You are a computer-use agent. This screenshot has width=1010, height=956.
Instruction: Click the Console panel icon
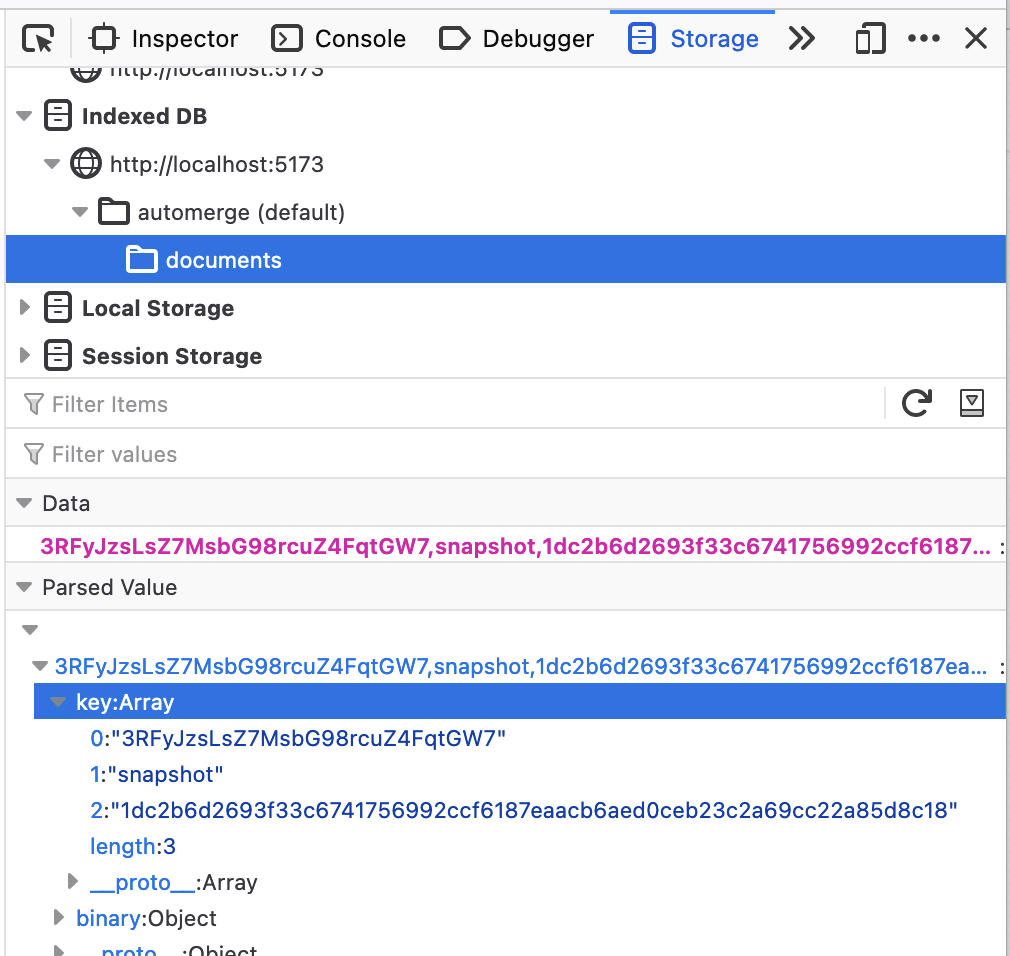[285, 38]
